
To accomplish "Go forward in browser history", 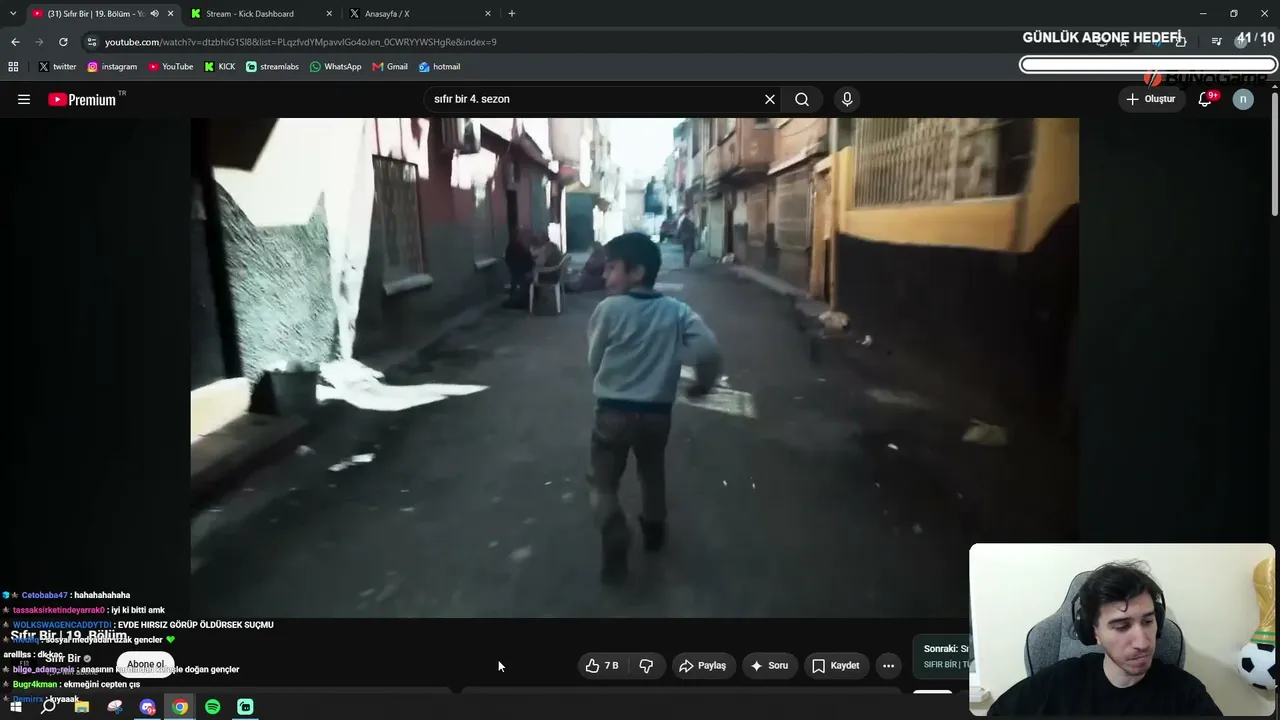I will (39, 42).
